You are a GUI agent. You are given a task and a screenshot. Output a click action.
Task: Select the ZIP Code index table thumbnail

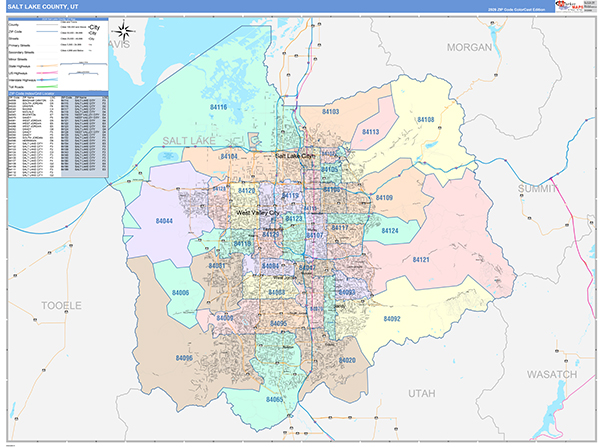coord(58,136)
